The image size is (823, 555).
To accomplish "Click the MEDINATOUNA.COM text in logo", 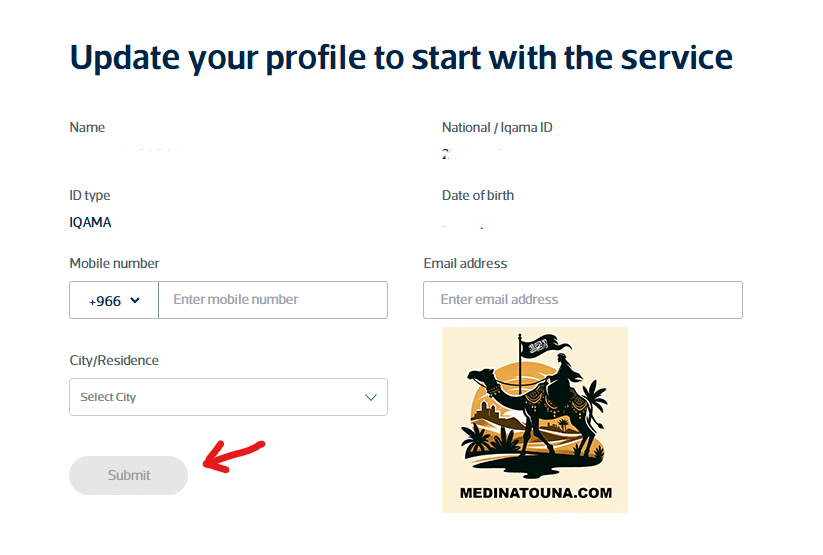I will click(x=535, y=493).
